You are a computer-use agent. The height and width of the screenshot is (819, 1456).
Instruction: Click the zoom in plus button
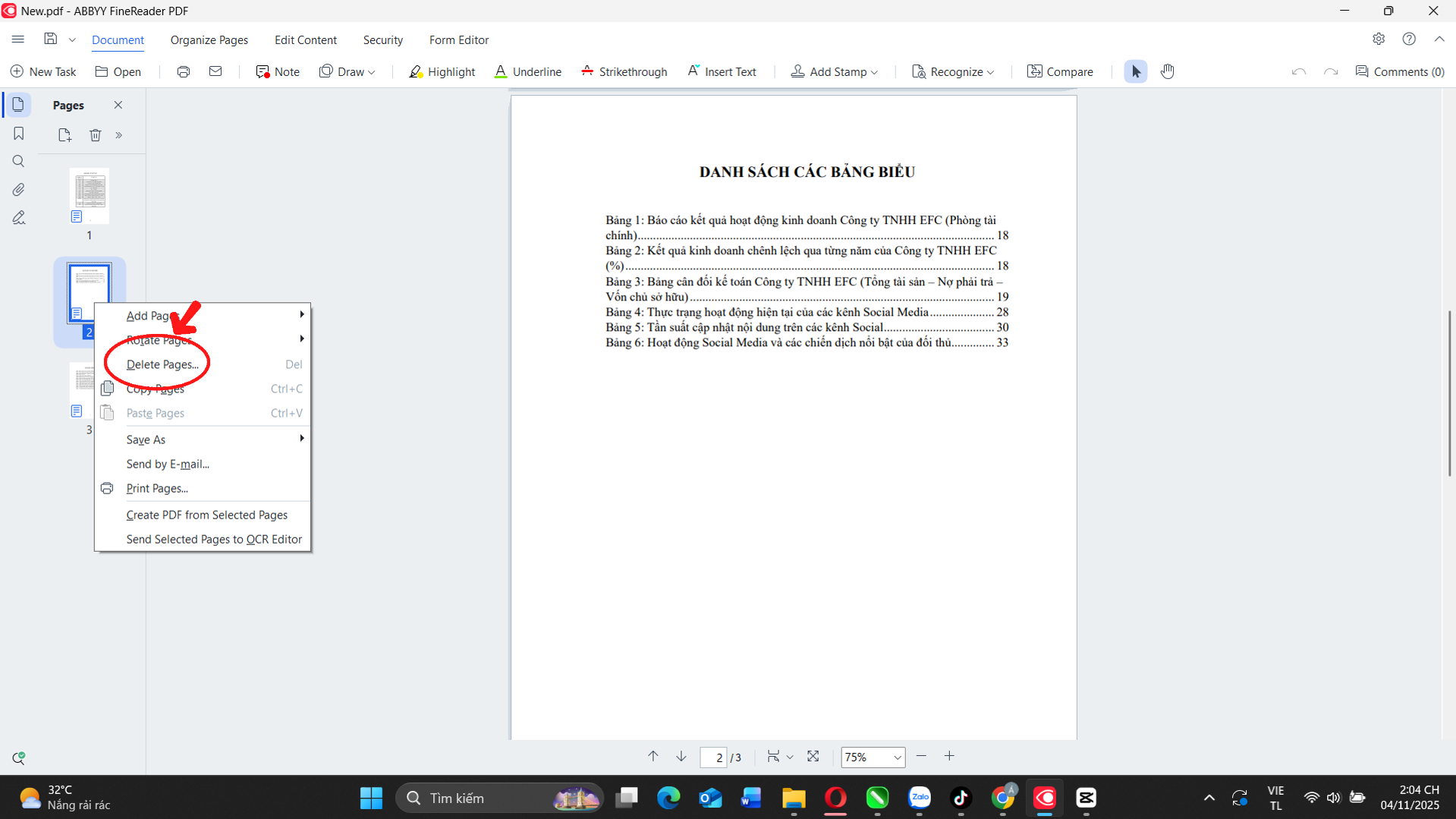pyautogui.click(x=949, y=756)
